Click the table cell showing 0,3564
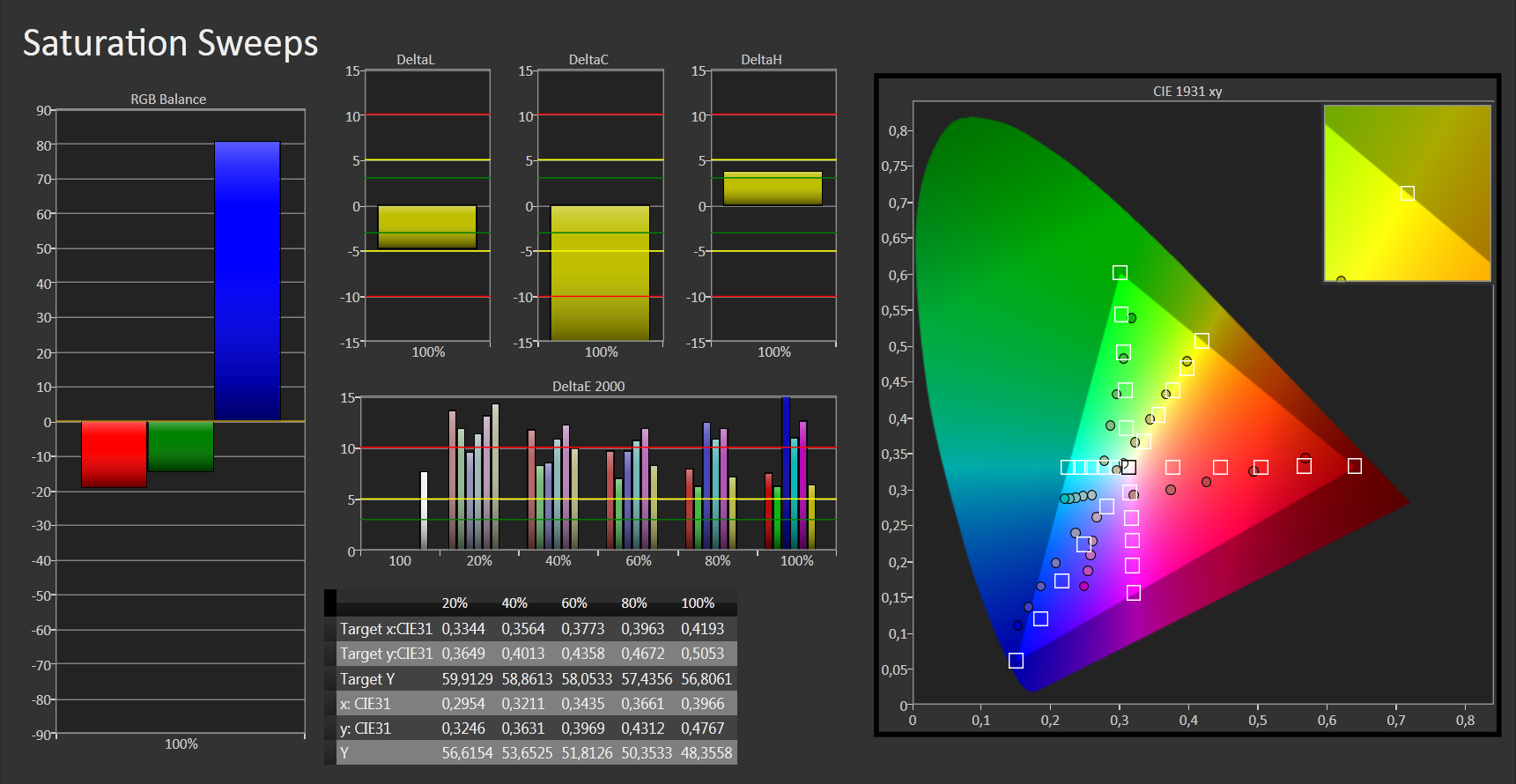 (x=523, y=629)
